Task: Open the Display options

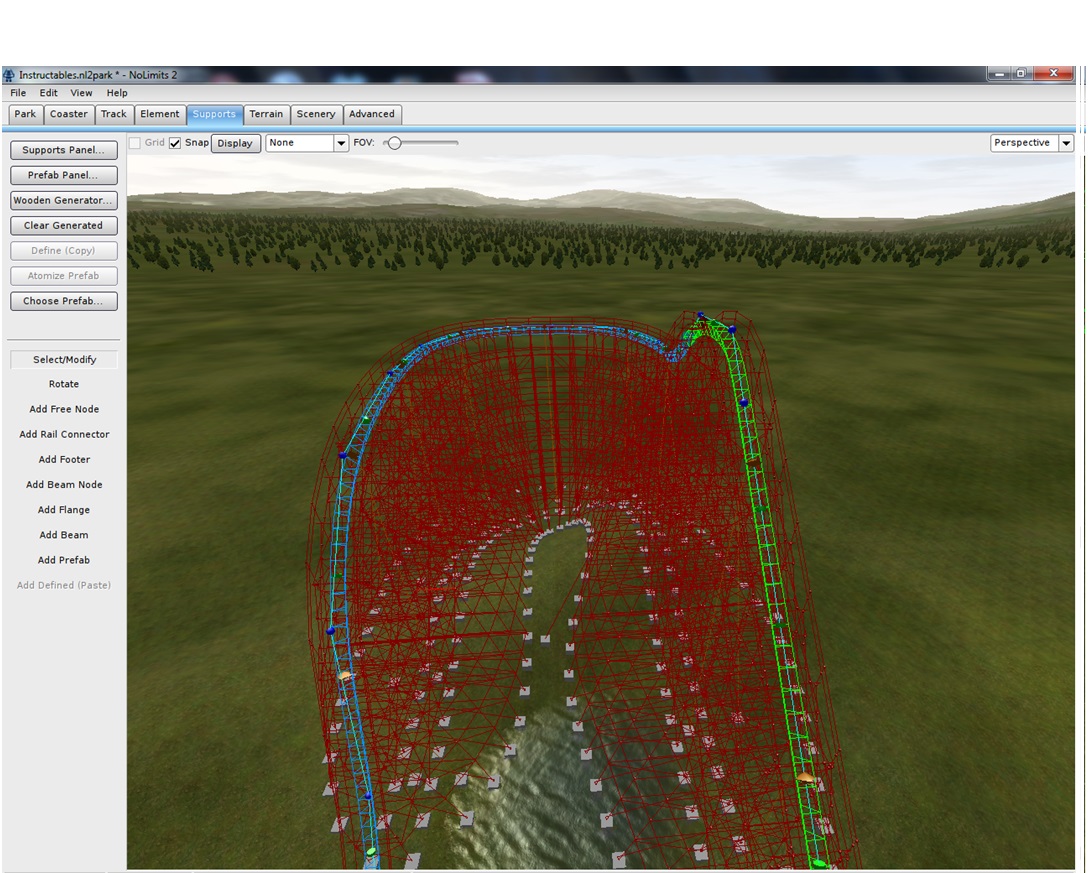Action: click(x=235, y=142)
